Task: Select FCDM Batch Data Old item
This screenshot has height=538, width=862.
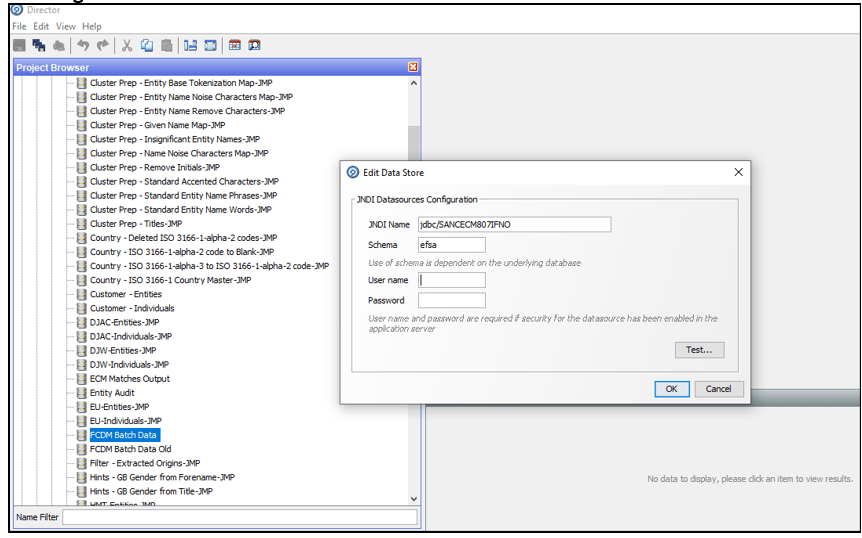Action: coord(130,450)
